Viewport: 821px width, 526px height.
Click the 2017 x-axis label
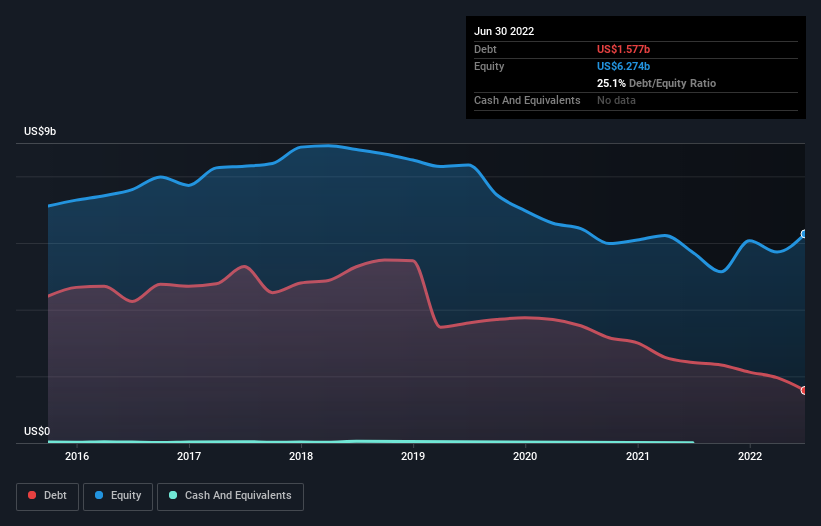pos(189,456)
